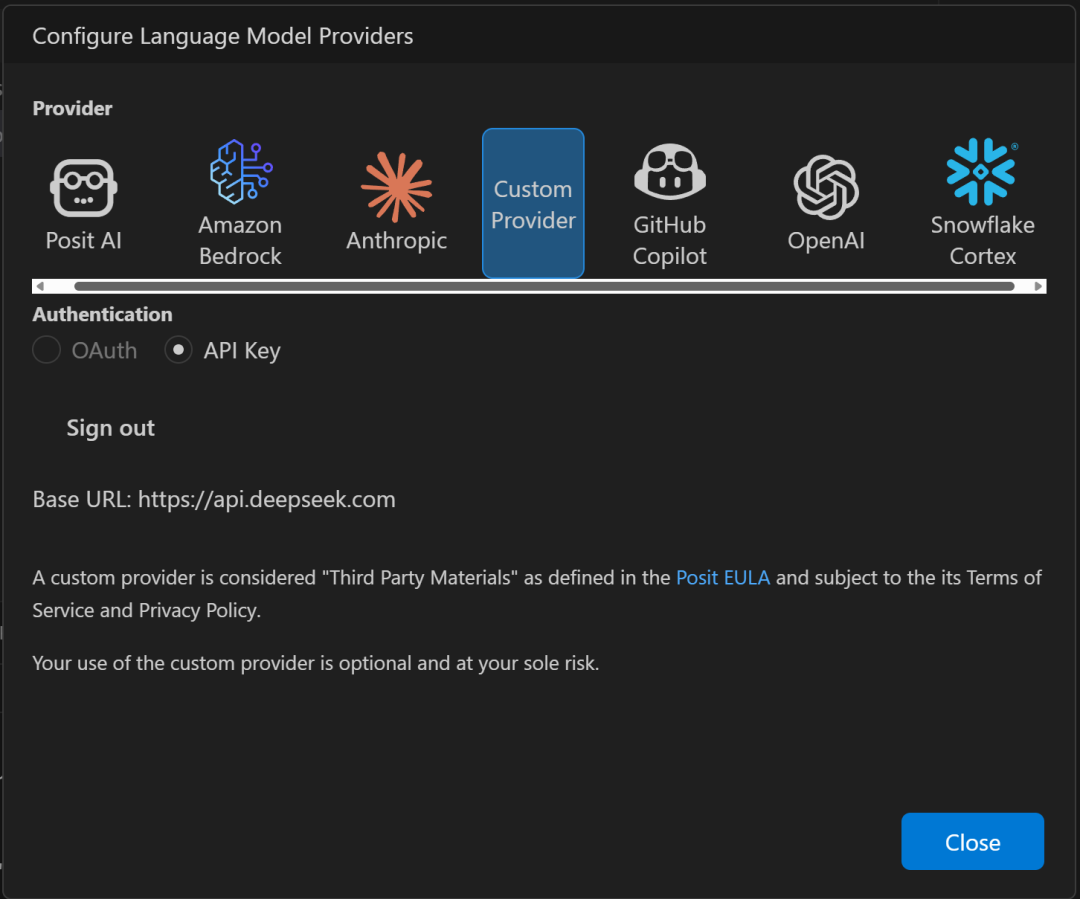The height and width of the screenshot is (899, 1080).
Task: Select the OAuth radio button
Action: (x=46, y=350)
